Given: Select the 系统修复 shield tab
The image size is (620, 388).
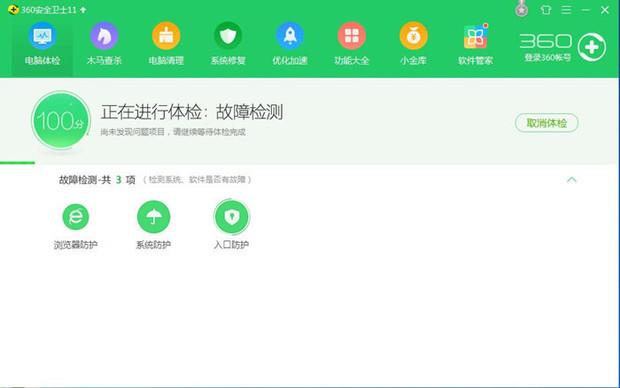Looking at the screenshot, I should pos(228,44).
